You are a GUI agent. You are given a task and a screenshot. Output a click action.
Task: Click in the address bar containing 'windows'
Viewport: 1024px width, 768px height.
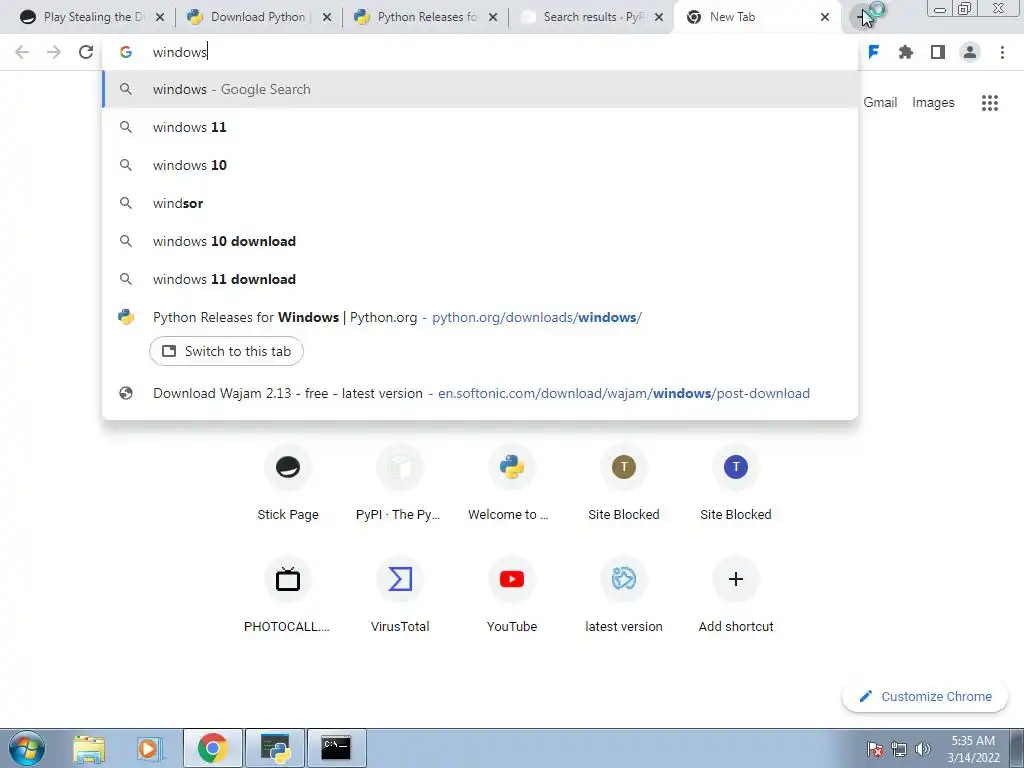click(480, 52)
